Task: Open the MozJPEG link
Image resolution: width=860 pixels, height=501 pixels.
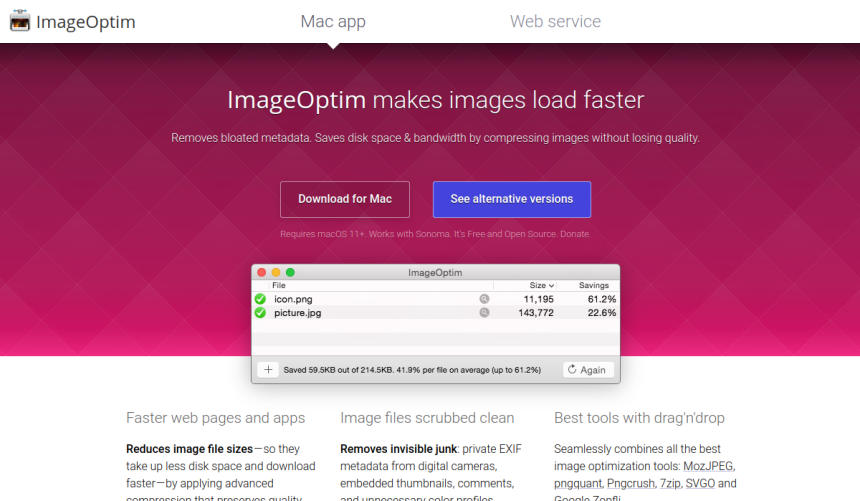Action: point(708,466)
